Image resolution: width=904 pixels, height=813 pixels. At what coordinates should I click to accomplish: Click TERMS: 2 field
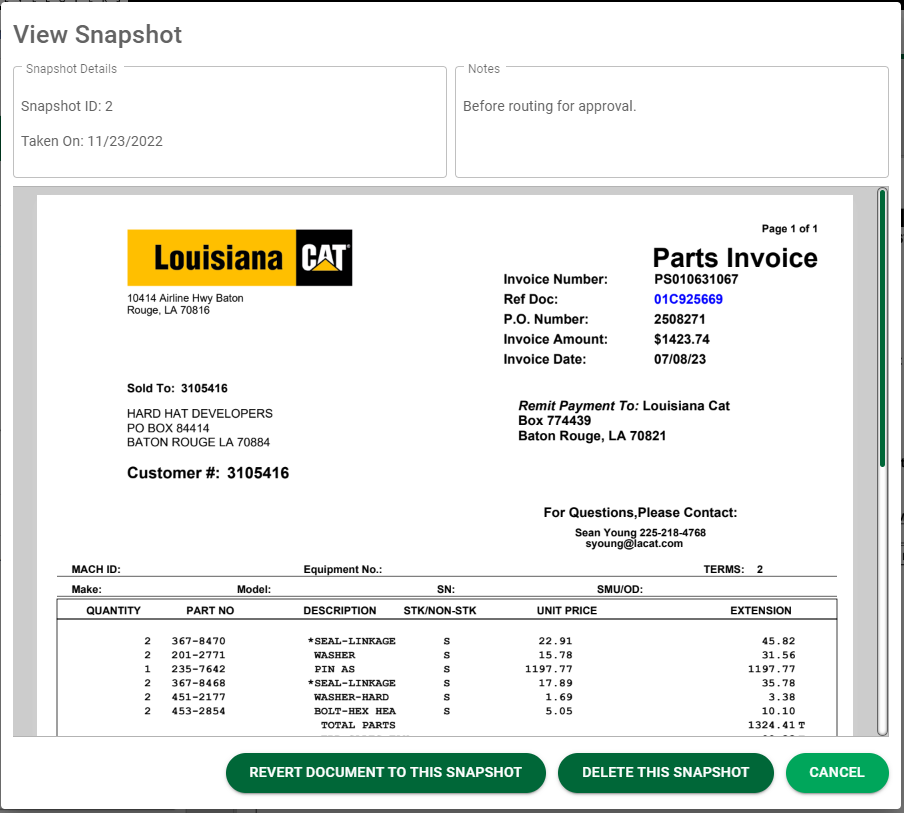coord(733,569)
